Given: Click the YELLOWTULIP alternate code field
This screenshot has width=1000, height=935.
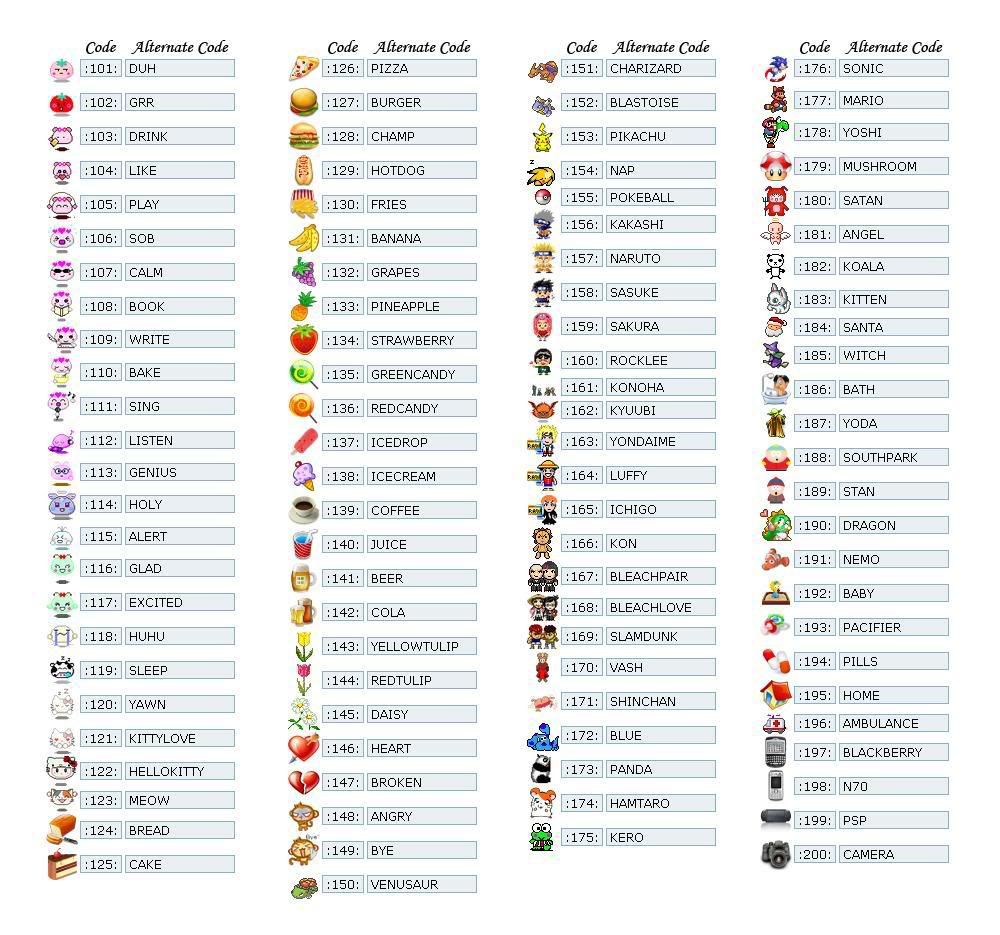Looking at the screenshot, I should [421, 646].
